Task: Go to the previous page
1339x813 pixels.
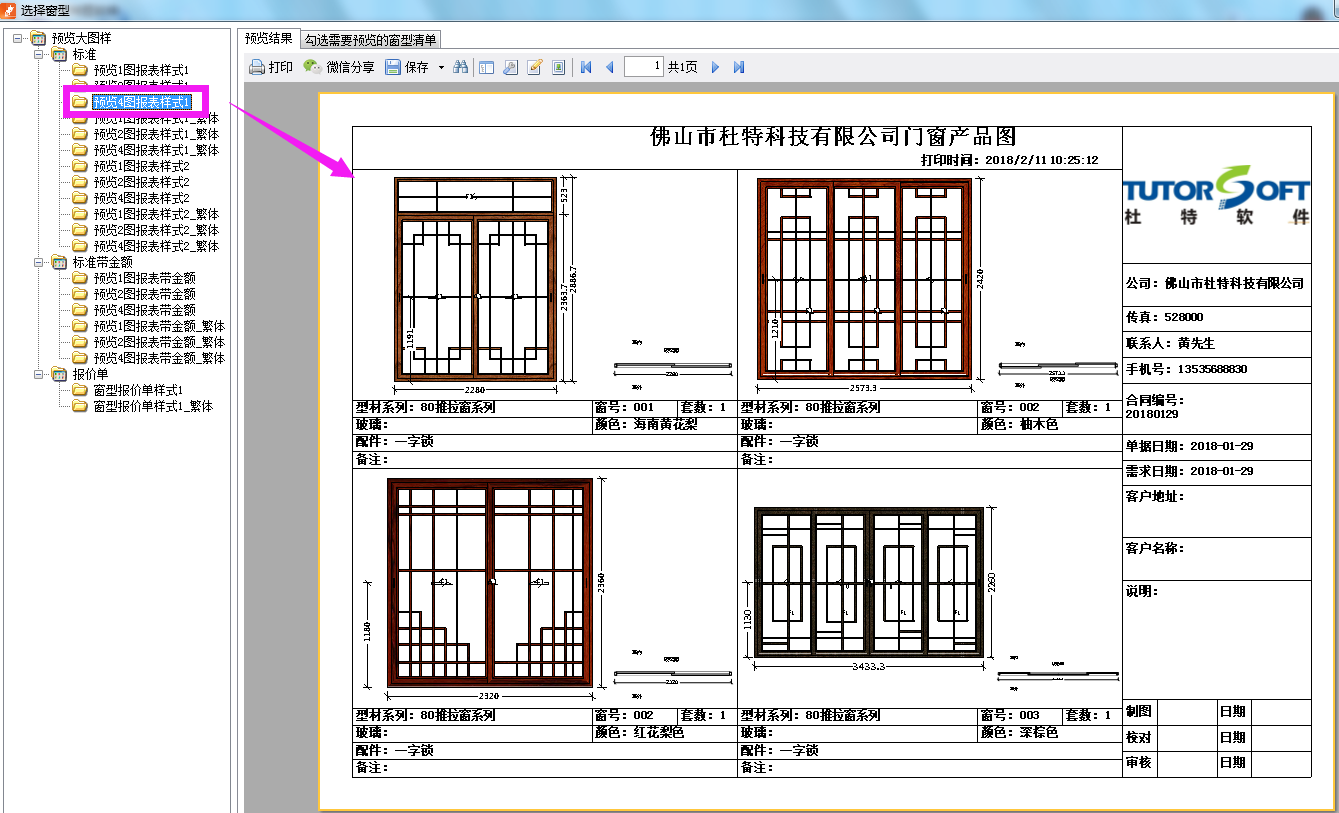Action: (610, 67)
